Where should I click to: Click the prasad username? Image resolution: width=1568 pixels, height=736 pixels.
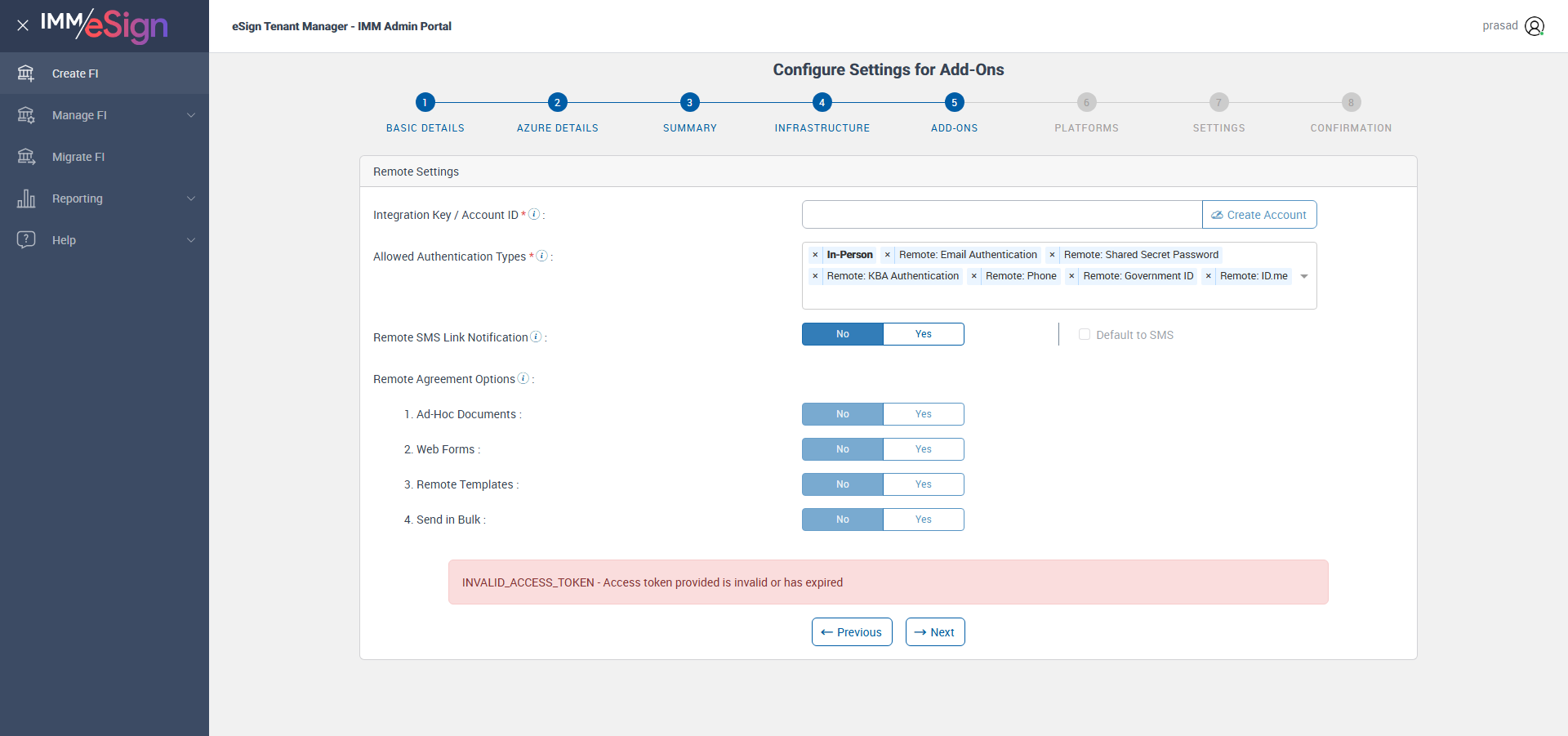pyautogui.click(x=1500, y=25)
